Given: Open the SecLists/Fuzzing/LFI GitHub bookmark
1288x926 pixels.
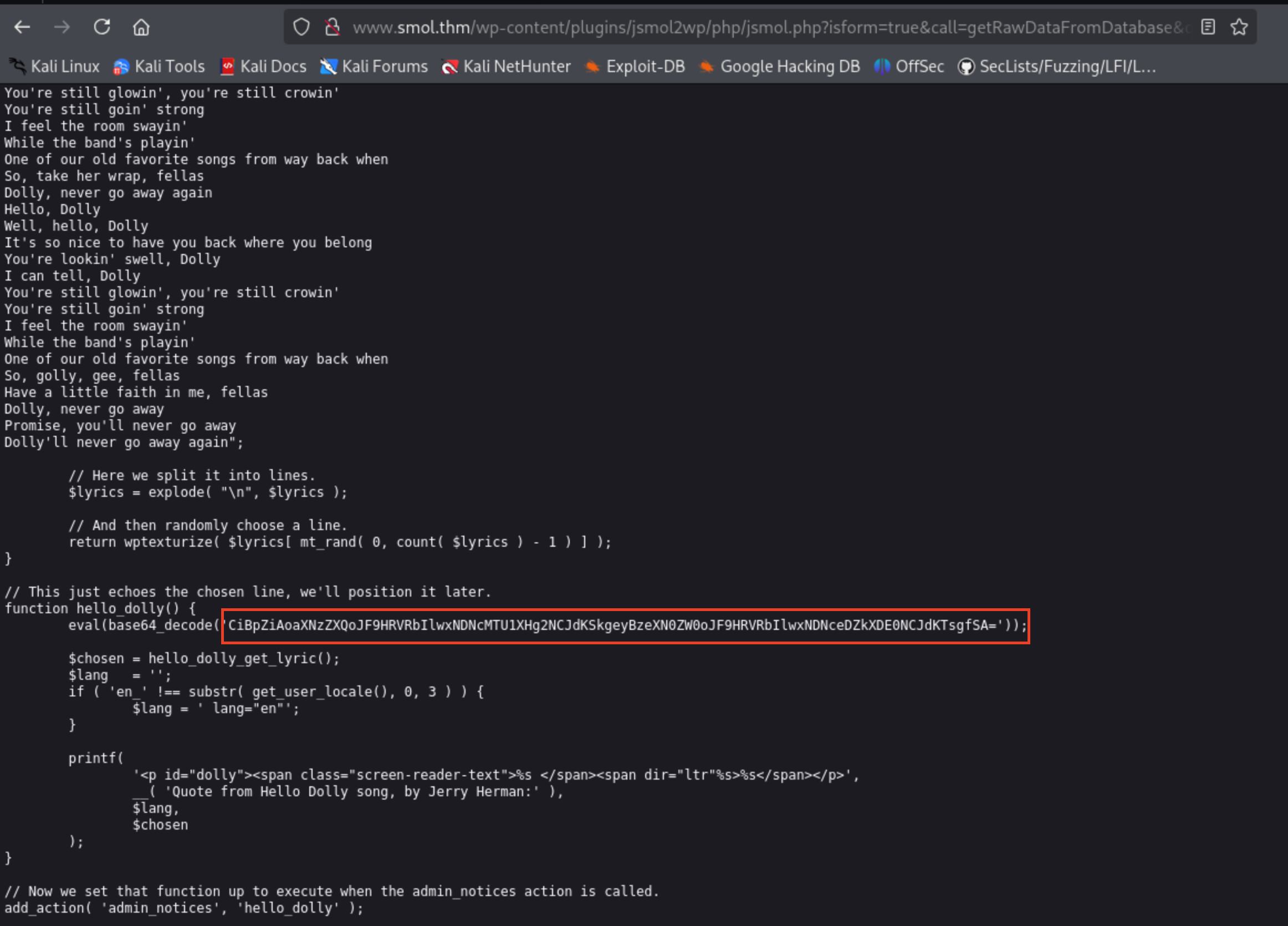Looking at the screenshot, I should click(1057, 67).
